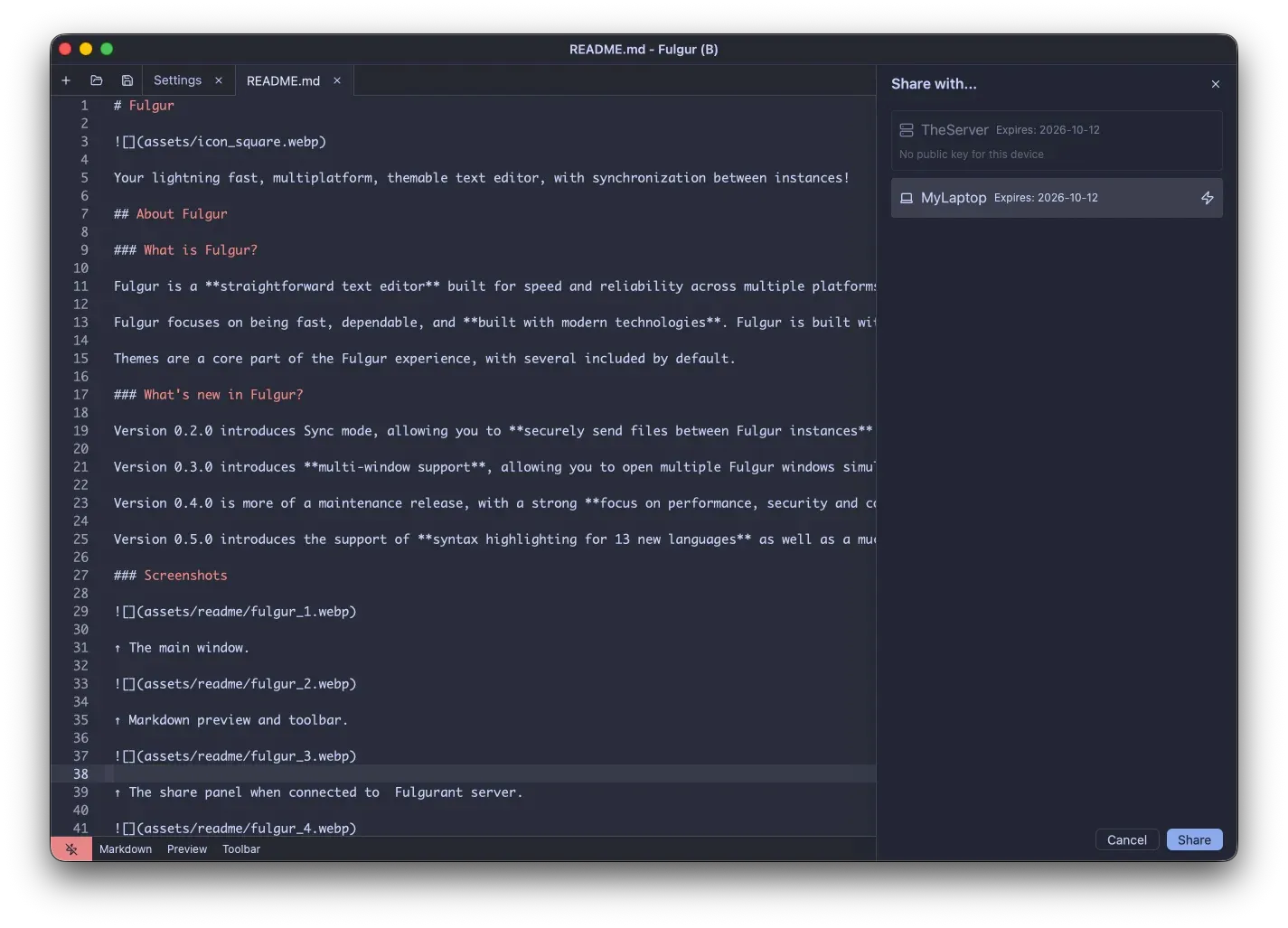Place the cursor on line 38
This screenshot has width=1288, height=928.
pos(362,773)
